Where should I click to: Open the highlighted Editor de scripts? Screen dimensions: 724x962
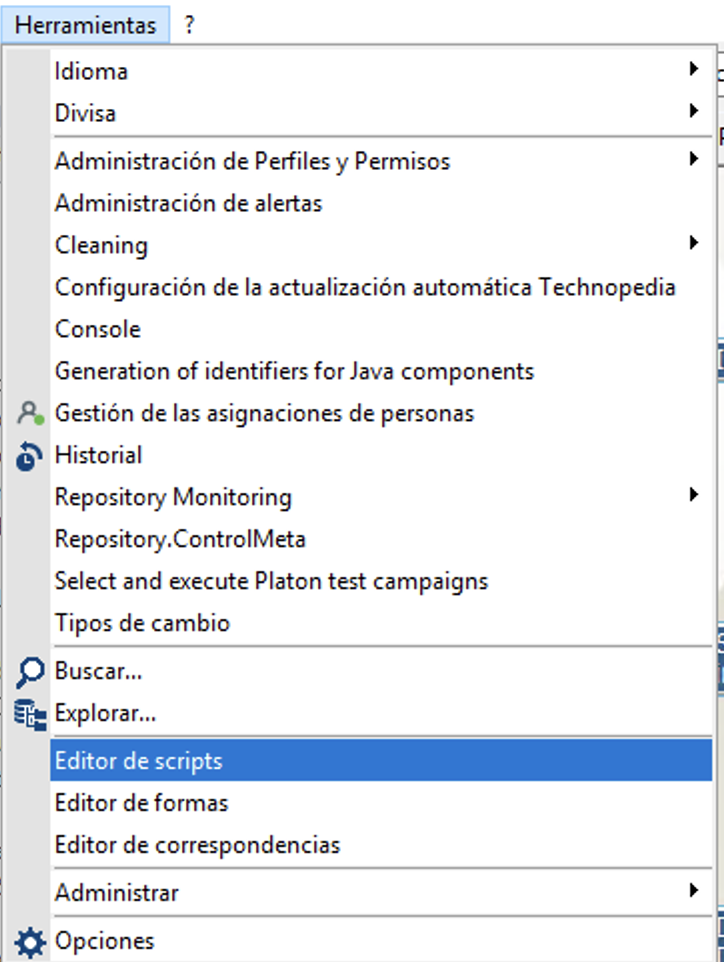click(381, 761)
